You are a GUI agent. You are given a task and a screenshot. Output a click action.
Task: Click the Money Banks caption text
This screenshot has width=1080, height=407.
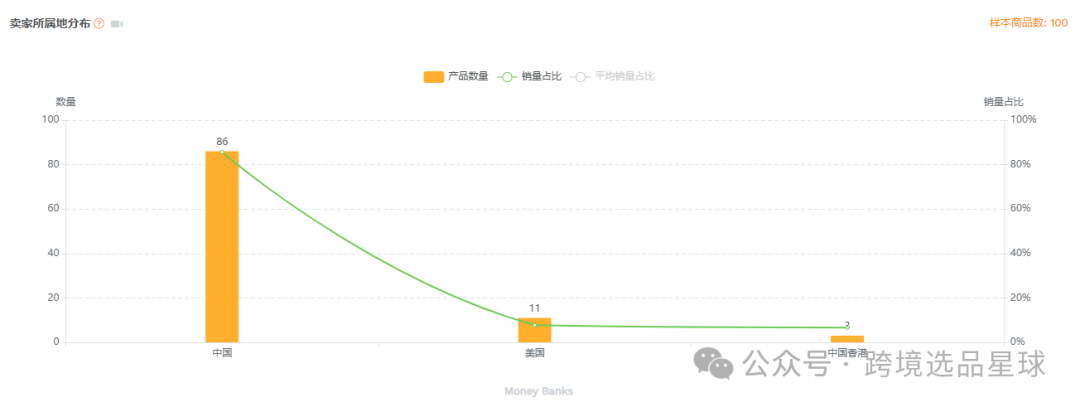539,391
